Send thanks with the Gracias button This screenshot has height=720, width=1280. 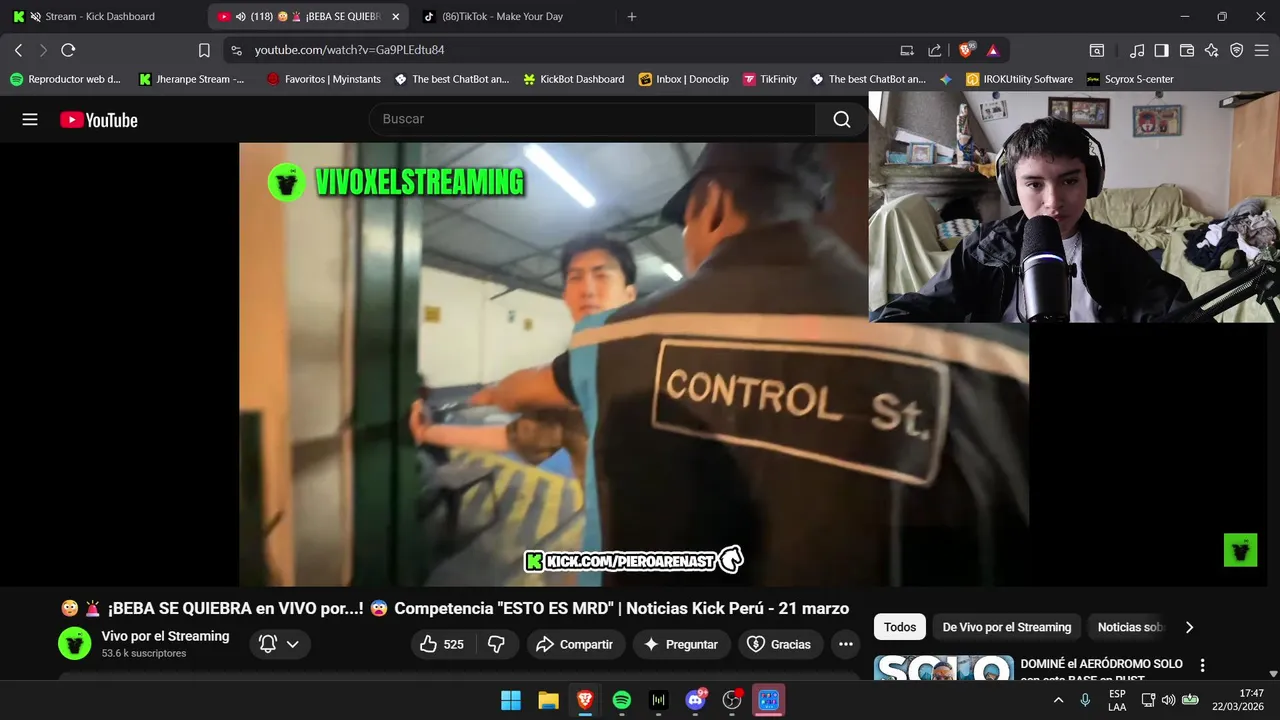pyautogui.click(x=780, y=644)
